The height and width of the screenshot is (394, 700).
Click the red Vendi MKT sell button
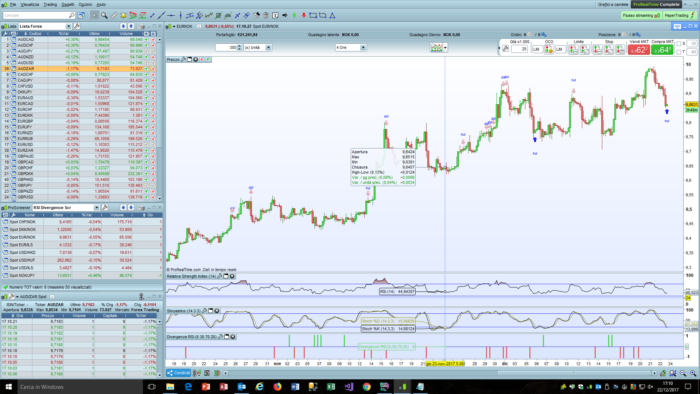click(638, 50)
